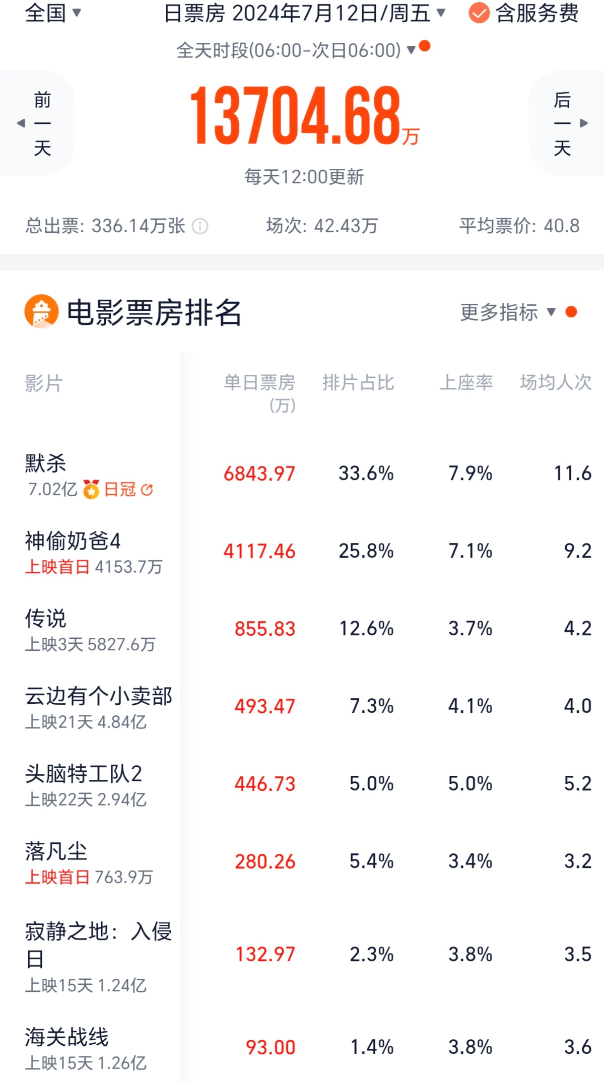Click the small arrow icon after 日冠
Viewport: 604px width, 1082px height.
147,490
